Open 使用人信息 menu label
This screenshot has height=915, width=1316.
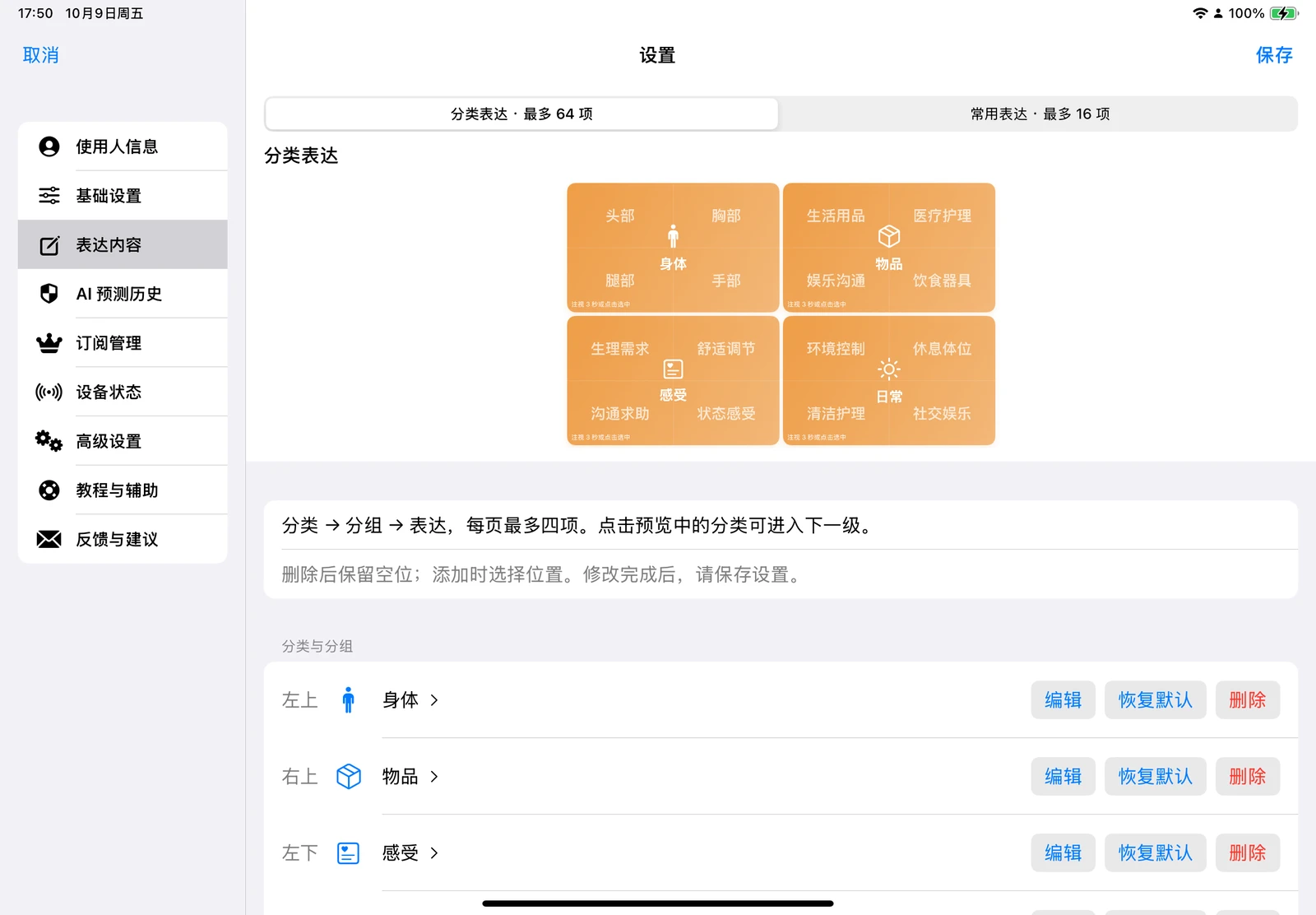tap(117, 146)
